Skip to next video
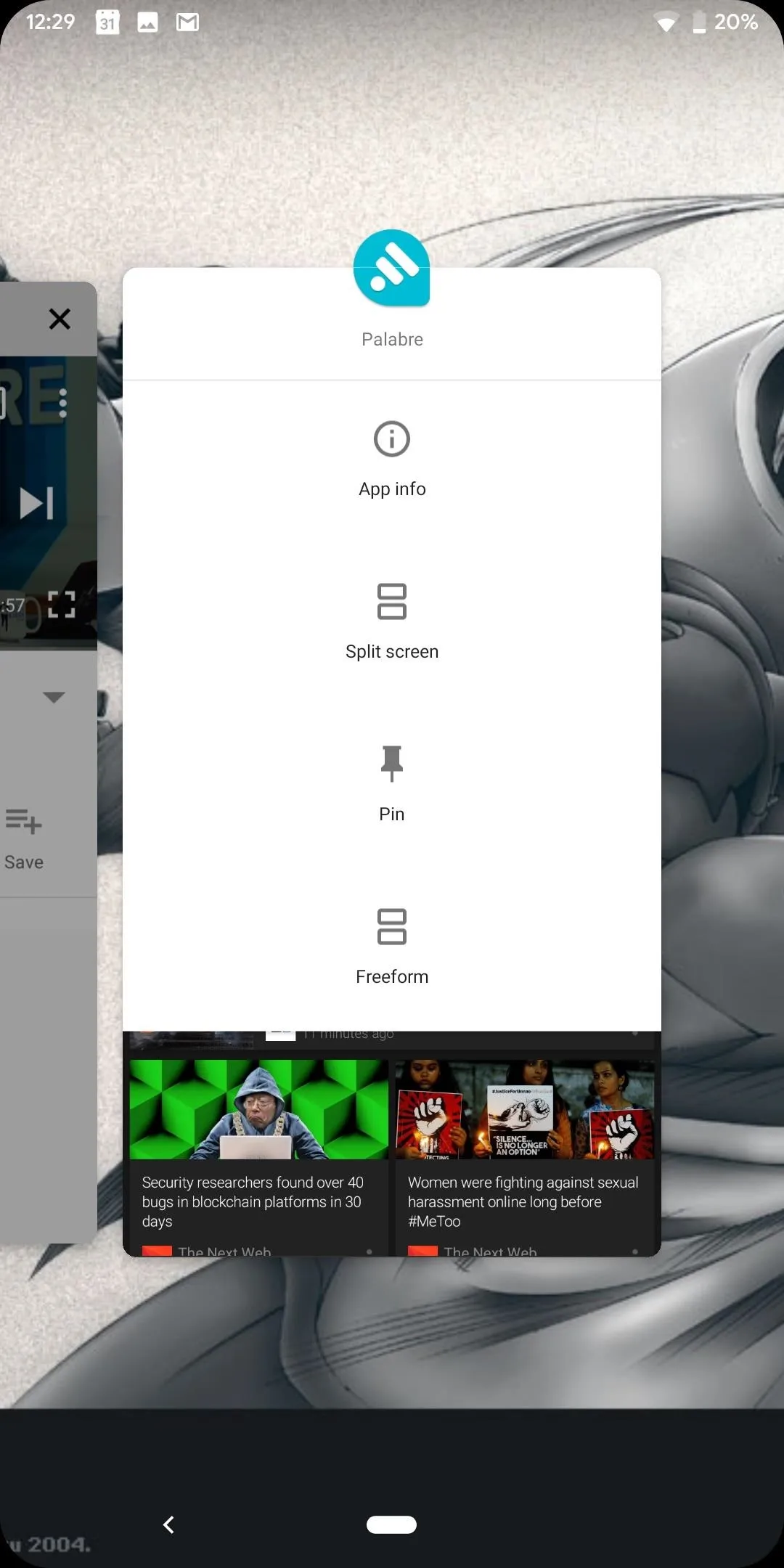Screen dimensions: 784x1568 pos(37,503)
